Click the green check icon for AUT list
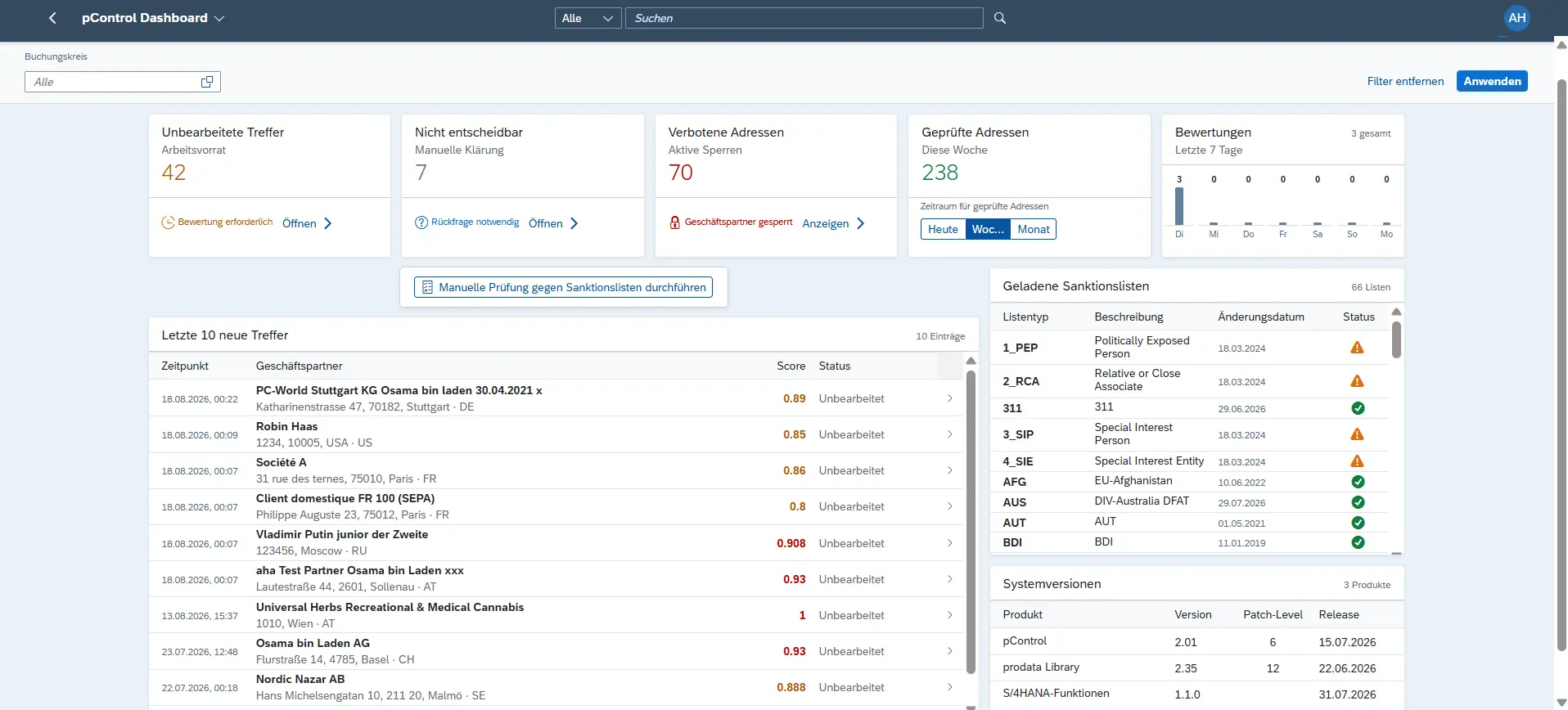The height and width of the screenshot is (710, 1568). tap(1358, 523)
